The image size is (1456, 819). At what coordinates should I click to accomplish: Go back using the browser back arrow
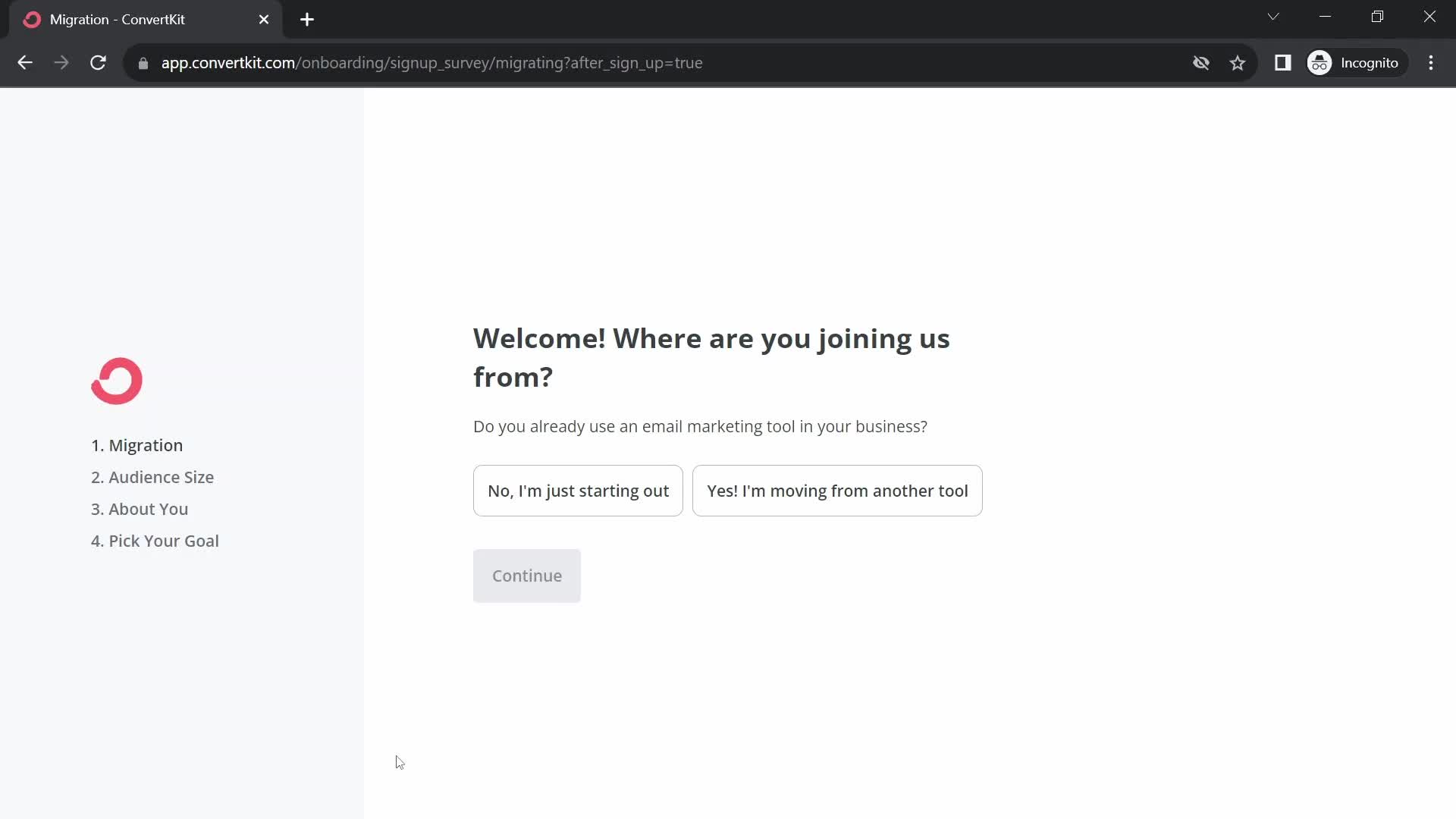(25, 63)
